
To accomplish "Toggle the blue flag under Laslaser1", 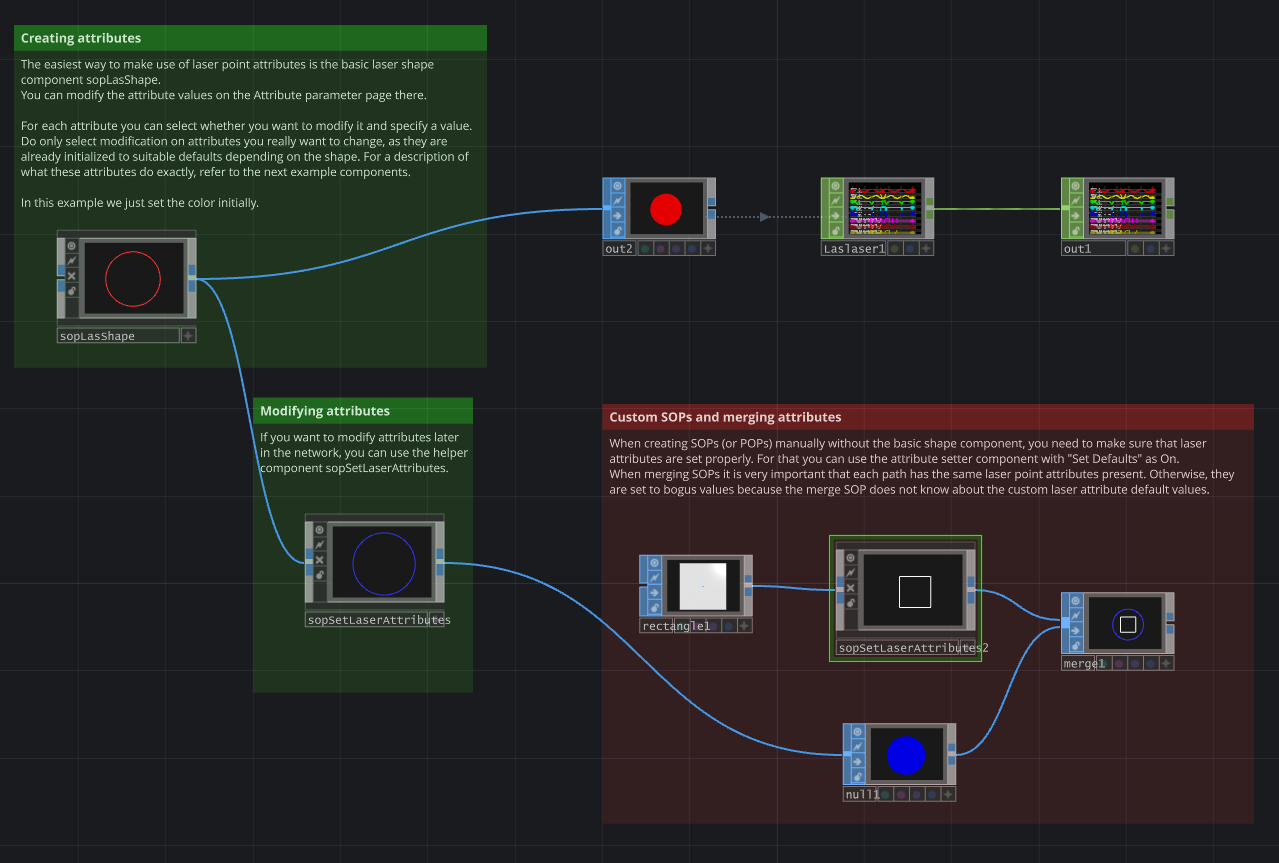I will (910, 249).
